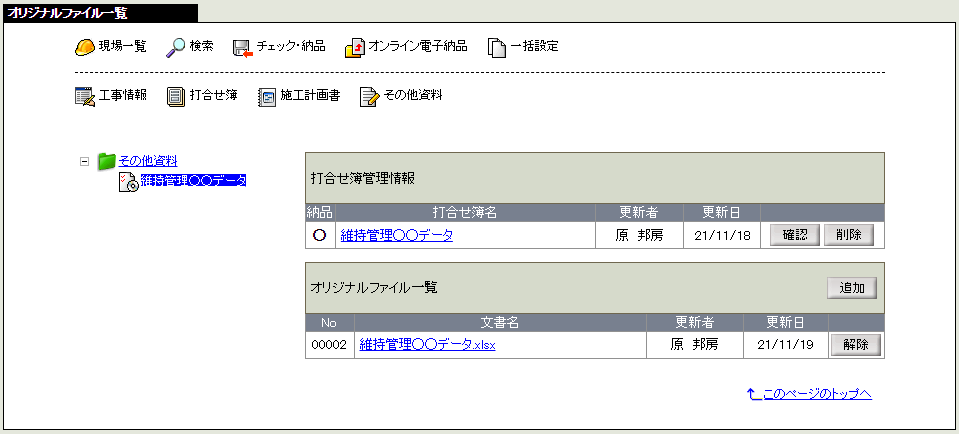Go to その他資料 toolbar label
959x434 pixels.
[413, 95]
